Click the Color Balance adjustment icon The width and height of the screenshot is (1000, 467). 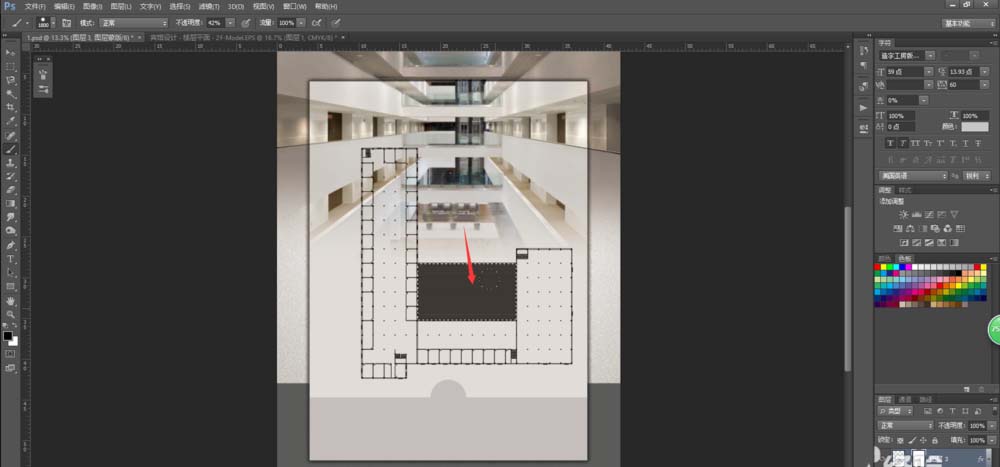[x=911, y=228]
